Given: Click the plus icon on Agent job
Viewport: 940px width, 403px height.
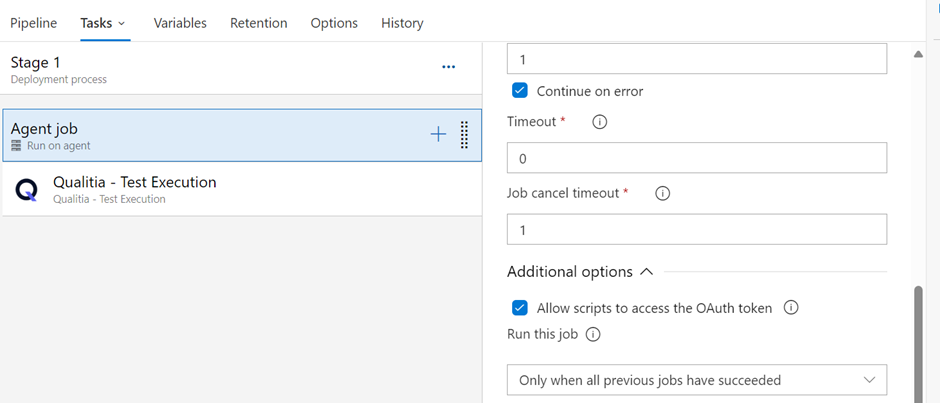Looking at the screenshot, I should 438,135.
